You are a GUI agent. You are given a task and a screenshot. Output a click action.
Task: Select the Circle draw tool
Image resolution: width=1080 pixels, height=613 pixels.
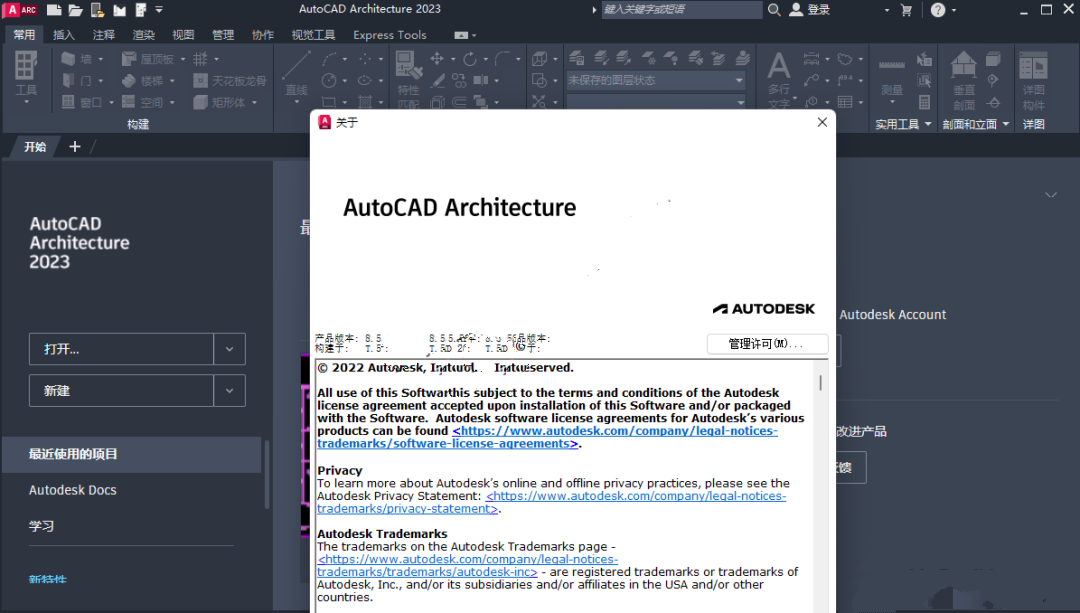click(x=329, y=81)
